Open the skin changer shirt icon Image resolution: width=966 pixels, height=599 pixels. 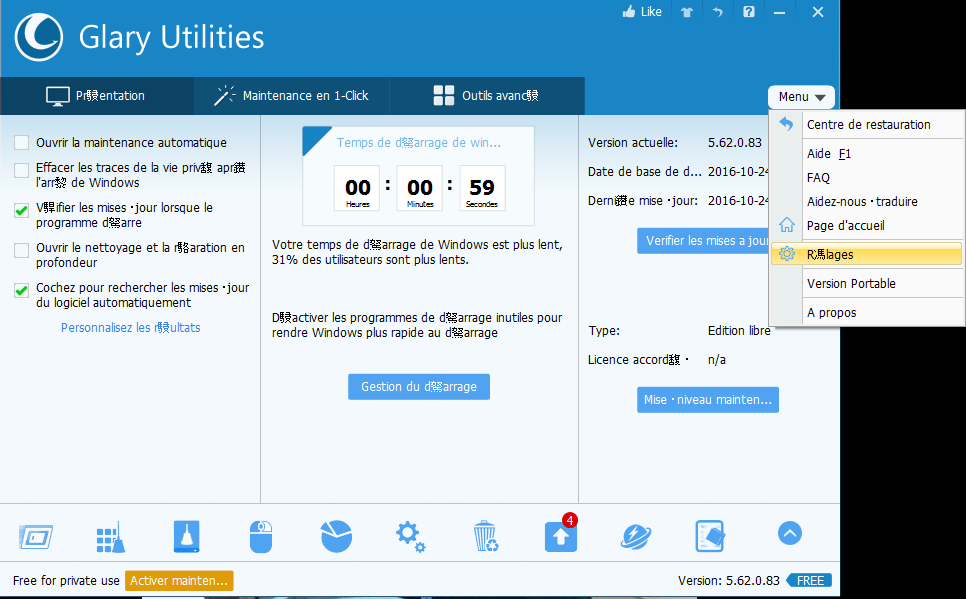point(687,12)
